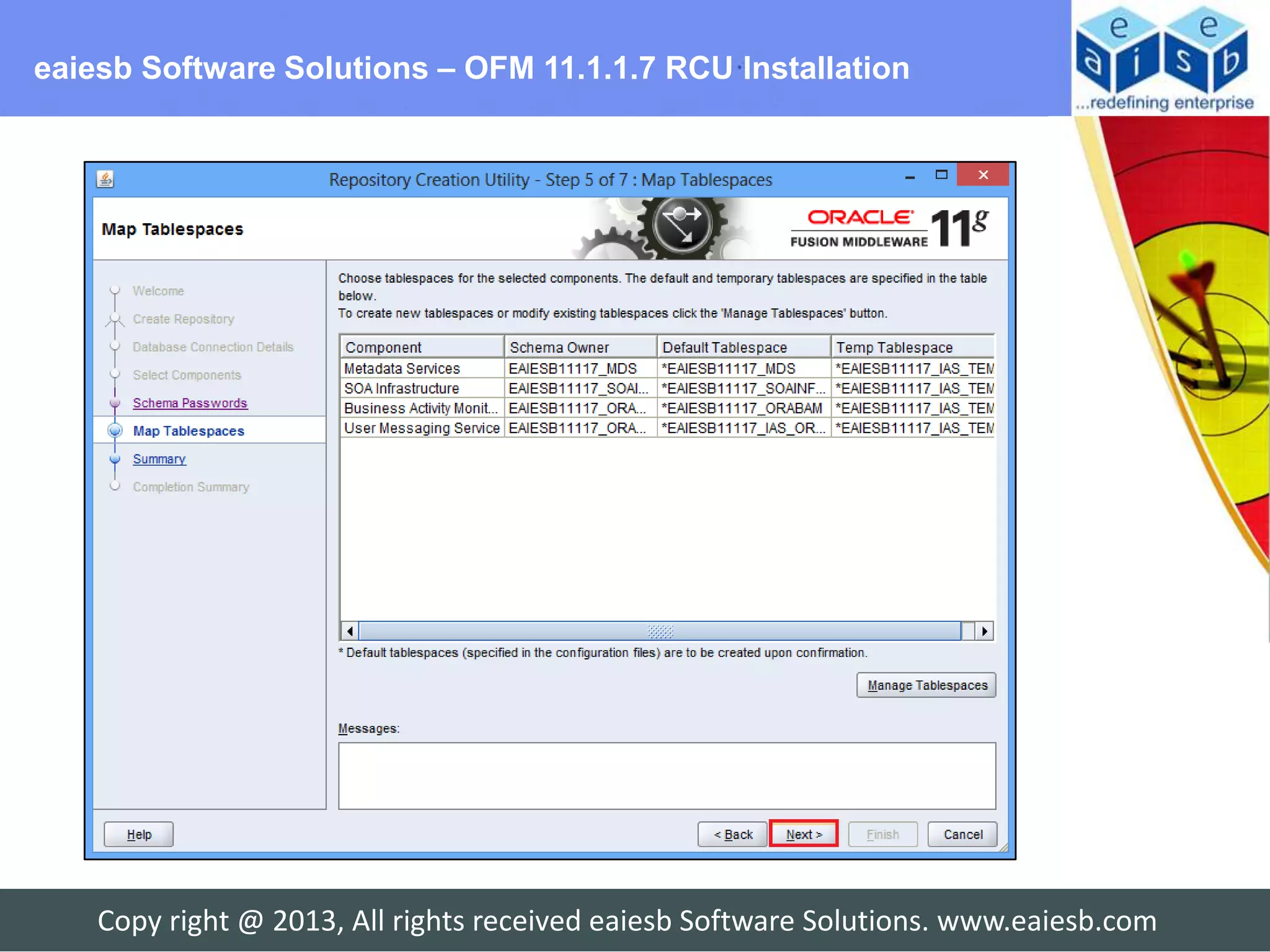Click the Oracle Fusion Middleware 11g logo
Screen dimensions: 1270x952
coord(889,229)
